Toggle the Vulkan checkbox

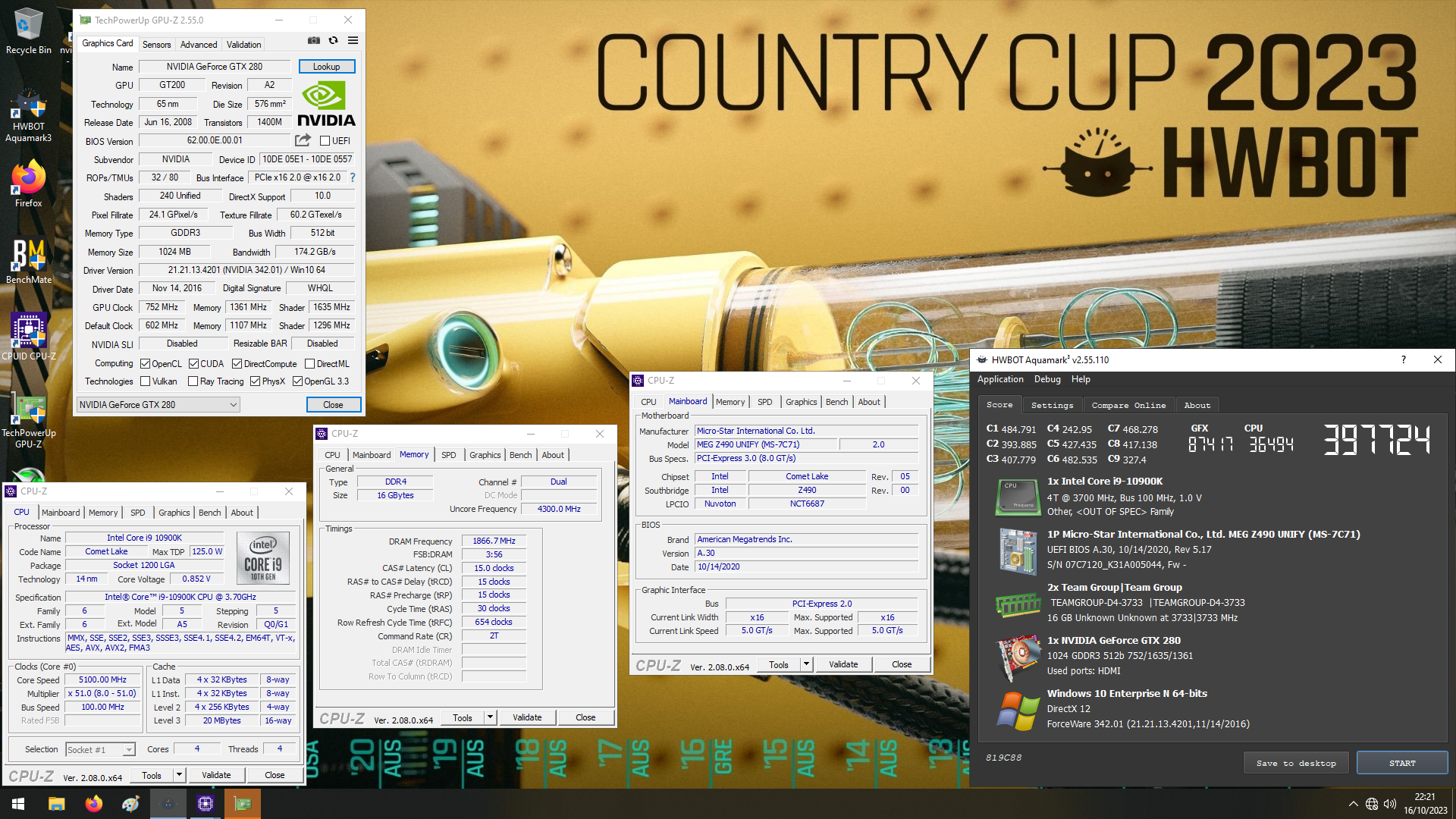pos(145,381)
